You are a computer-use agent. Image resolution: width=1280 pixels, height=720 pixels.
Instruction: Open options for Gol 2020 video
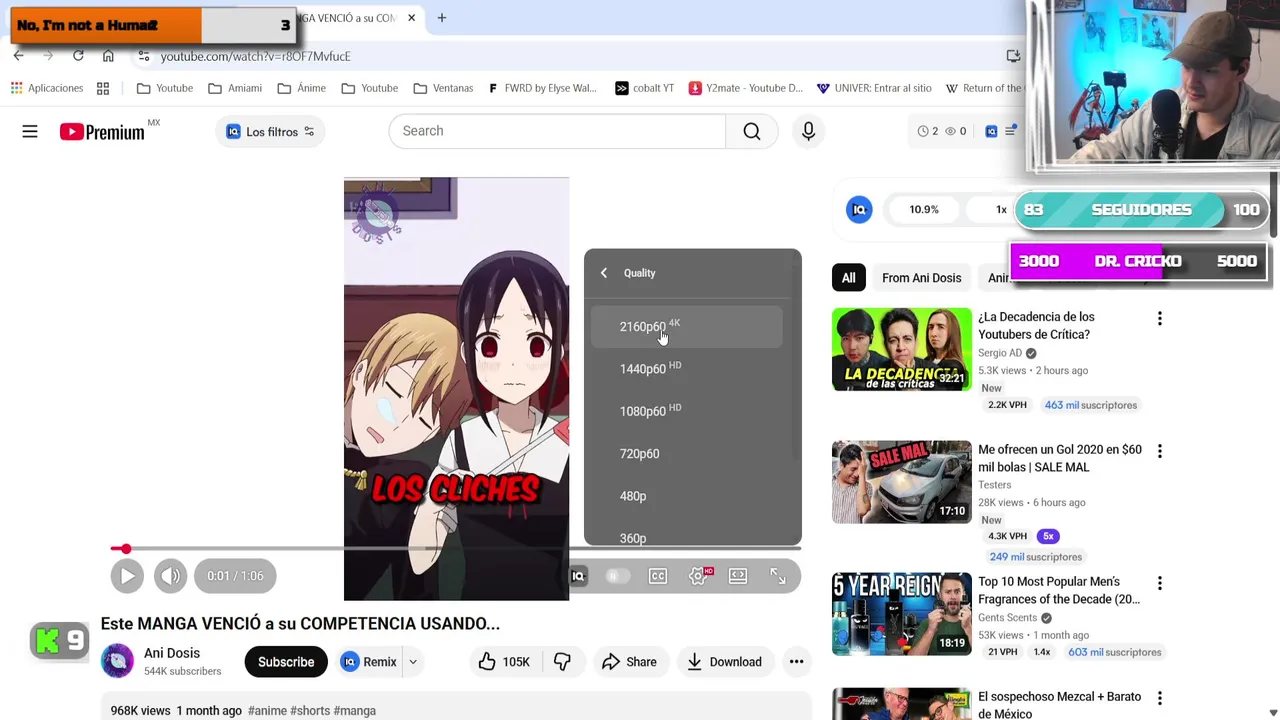1160,451
